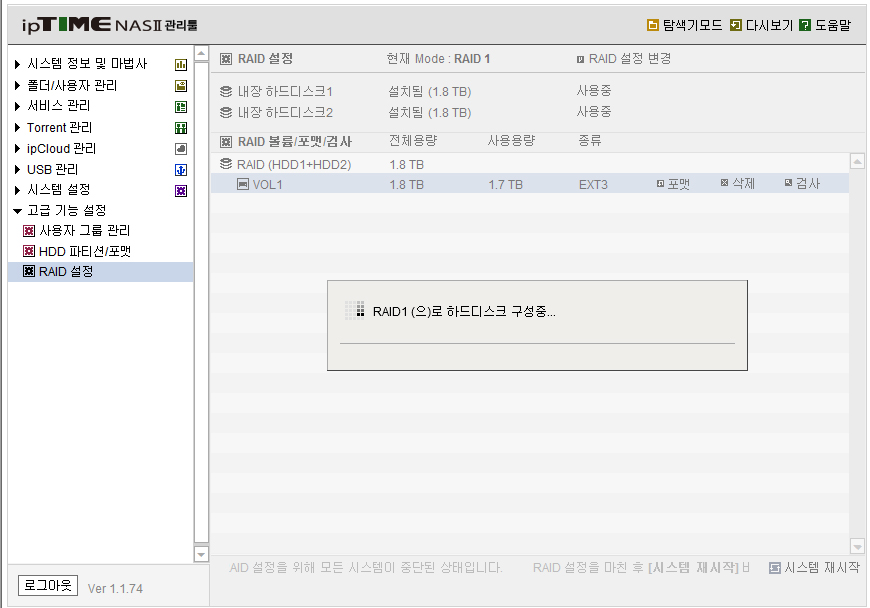The height and width of the screenshot is (608, 870).
Task: Click the VOL1 volume icon
Action: [x=243, y=184]
